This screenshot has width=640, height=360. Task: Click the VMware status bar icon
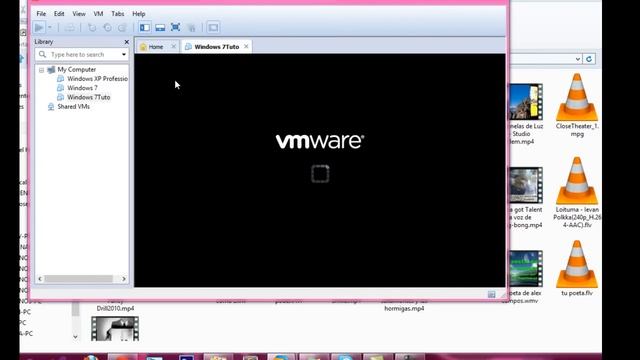[491, 294]
